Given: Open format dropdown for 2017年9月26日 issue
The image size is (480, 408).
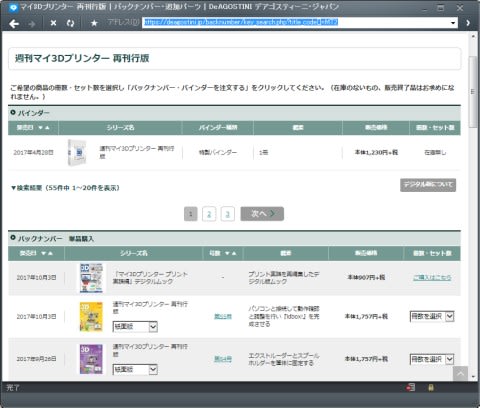Looking at the screenshot, I should pyautogui.click(x=135, y=369).
